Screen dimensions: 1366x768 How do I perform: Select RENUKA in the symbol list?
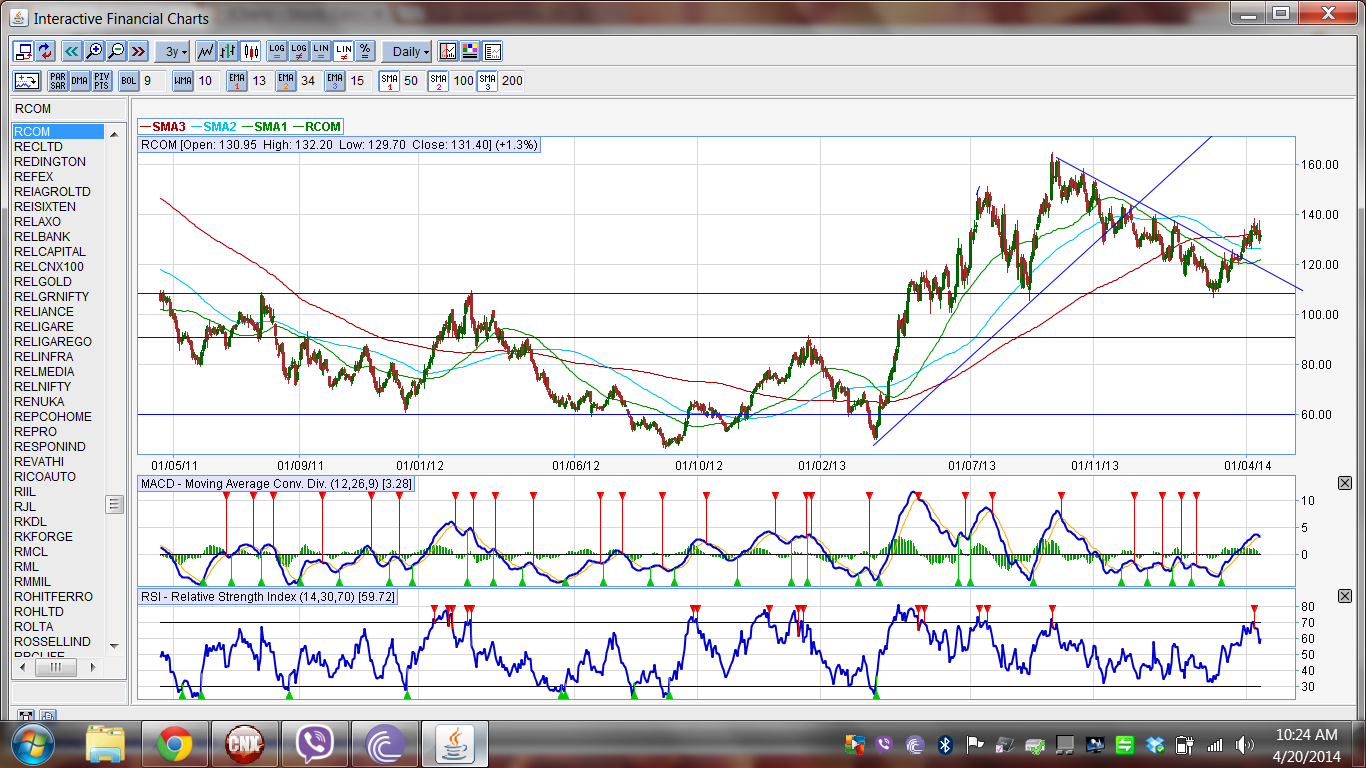[x=58, y=402]
